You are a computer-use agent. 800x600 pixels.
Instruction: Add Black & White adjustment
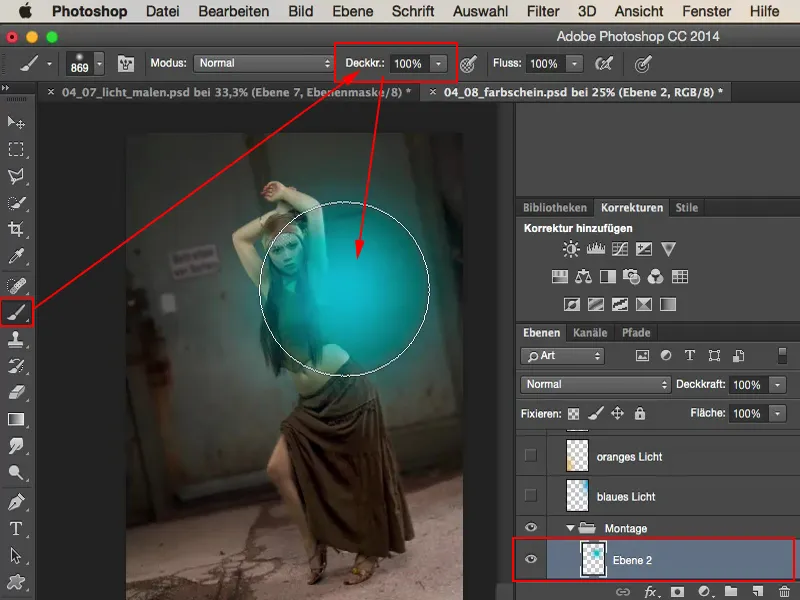[x=608, y=277]
